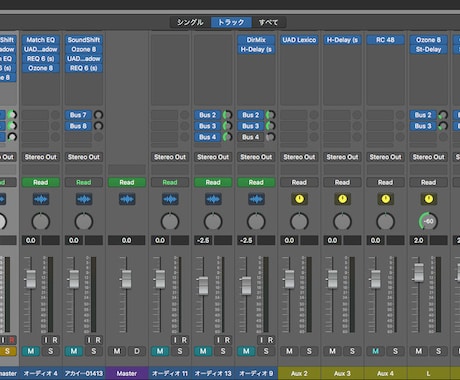
Task: Click the yellow aux icon on Aux 3
Action: coord(342,199)
